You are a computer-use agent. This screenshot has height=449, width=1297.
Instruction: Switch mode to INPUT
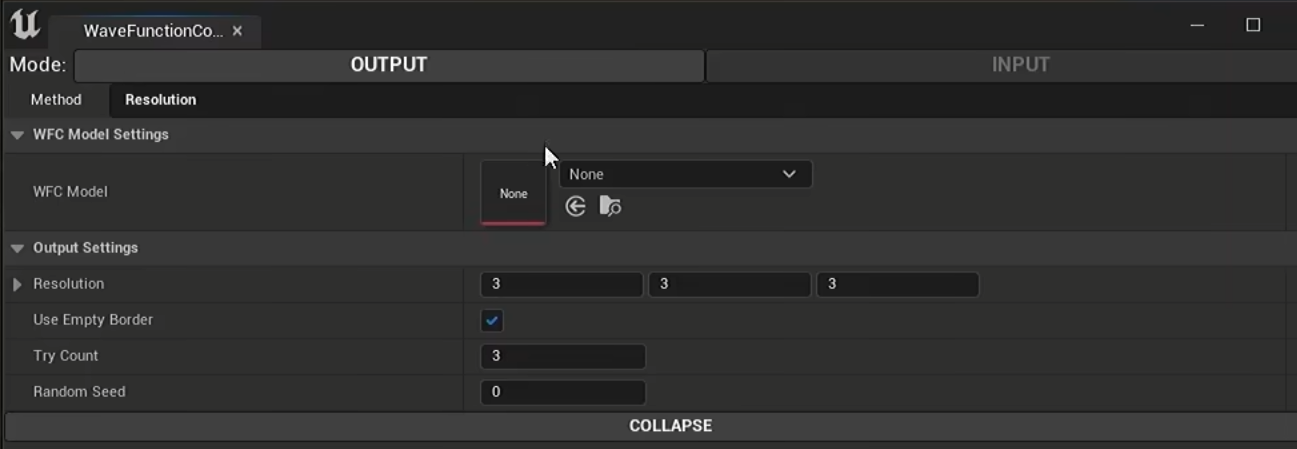1002,65
